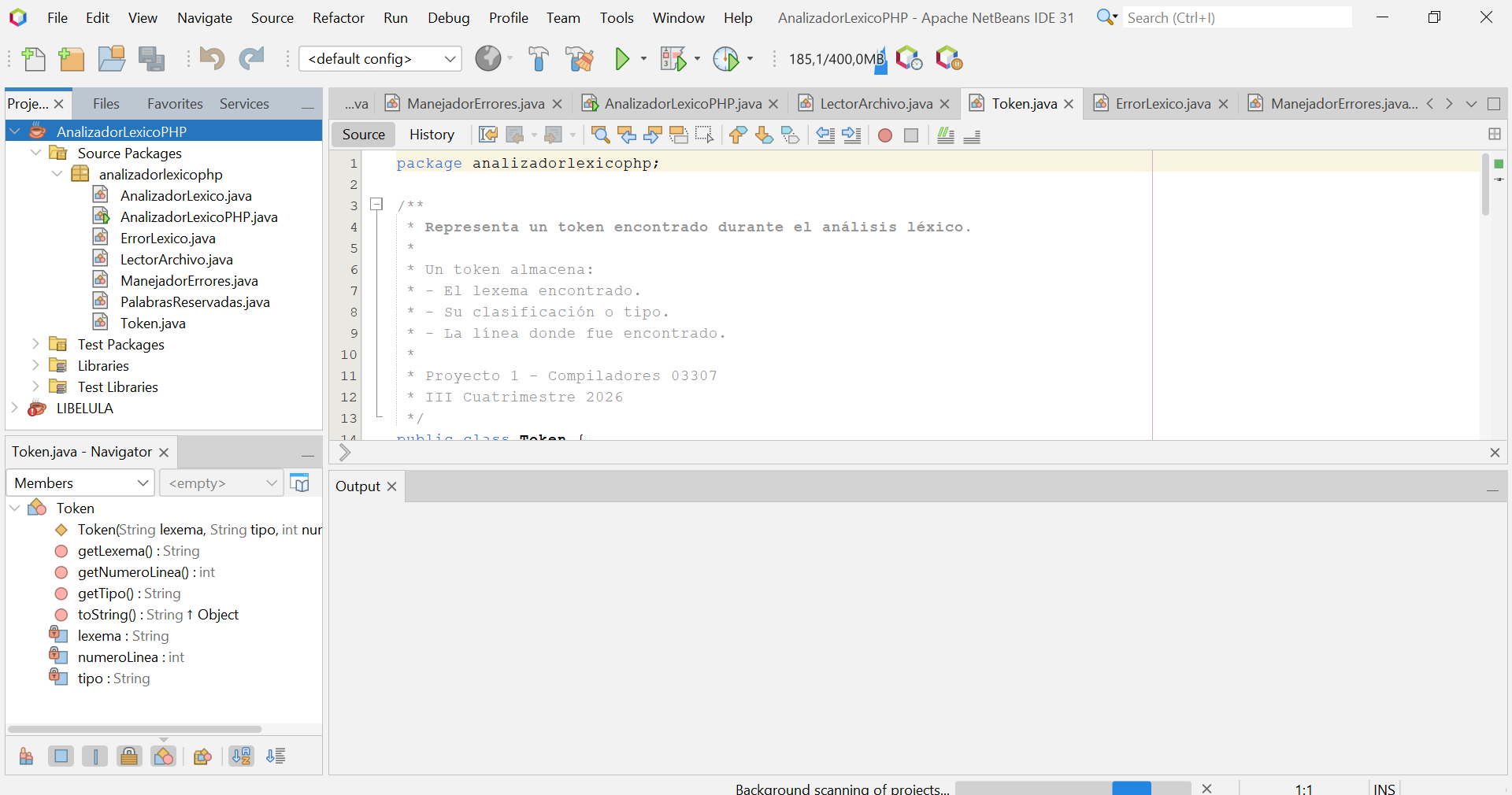Expand the LIBELULA project node
Screen dimensions: 1512x795
pyautogui.click(x=14, y=408)
